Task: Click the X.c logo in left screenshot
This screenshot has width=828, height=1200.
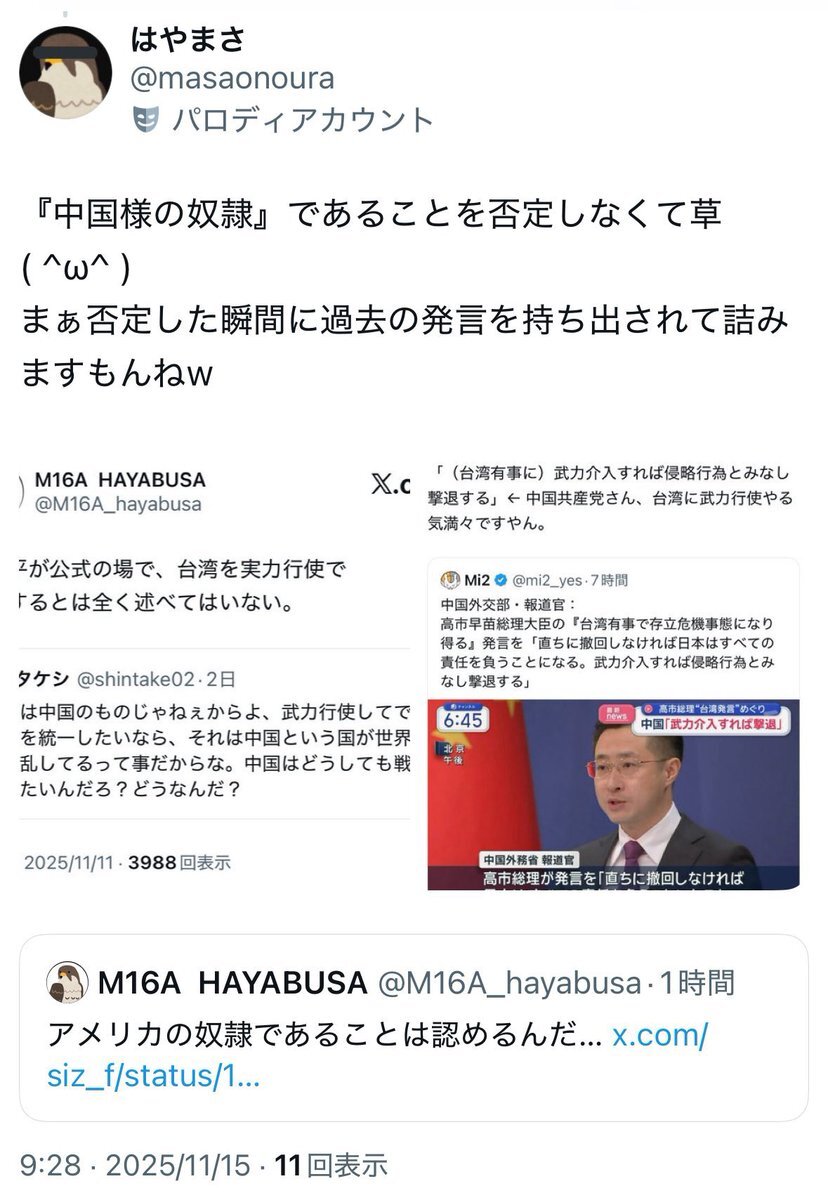Action: 389,486
